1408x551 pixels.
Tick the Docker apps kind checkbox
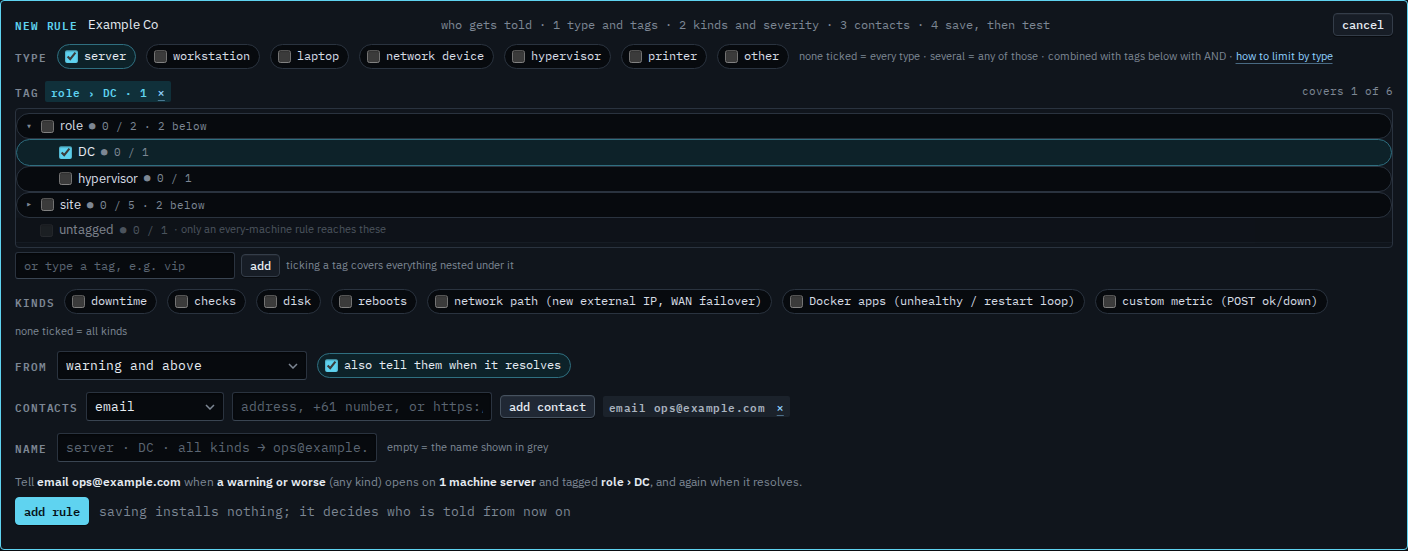[796, 301]
